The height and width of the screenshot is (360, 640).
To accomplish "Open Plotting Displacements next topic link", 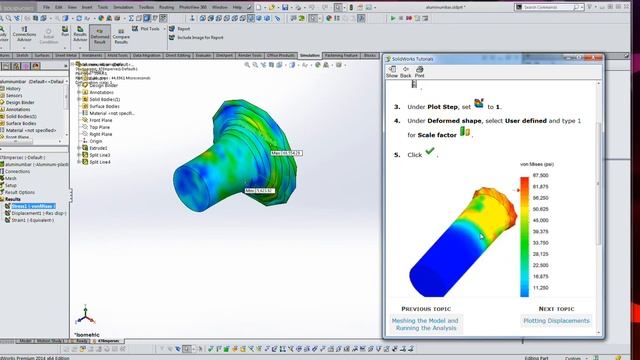I will pos(556,321).
